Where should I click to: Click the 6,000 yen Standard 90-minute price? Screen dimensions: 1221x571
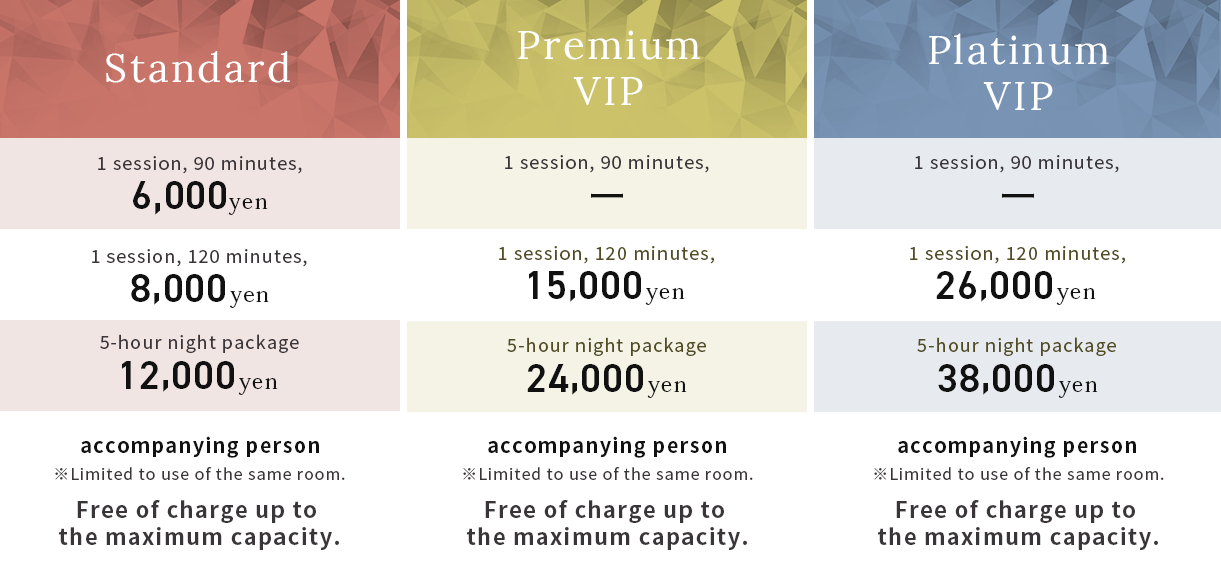(x=199, y=197)
